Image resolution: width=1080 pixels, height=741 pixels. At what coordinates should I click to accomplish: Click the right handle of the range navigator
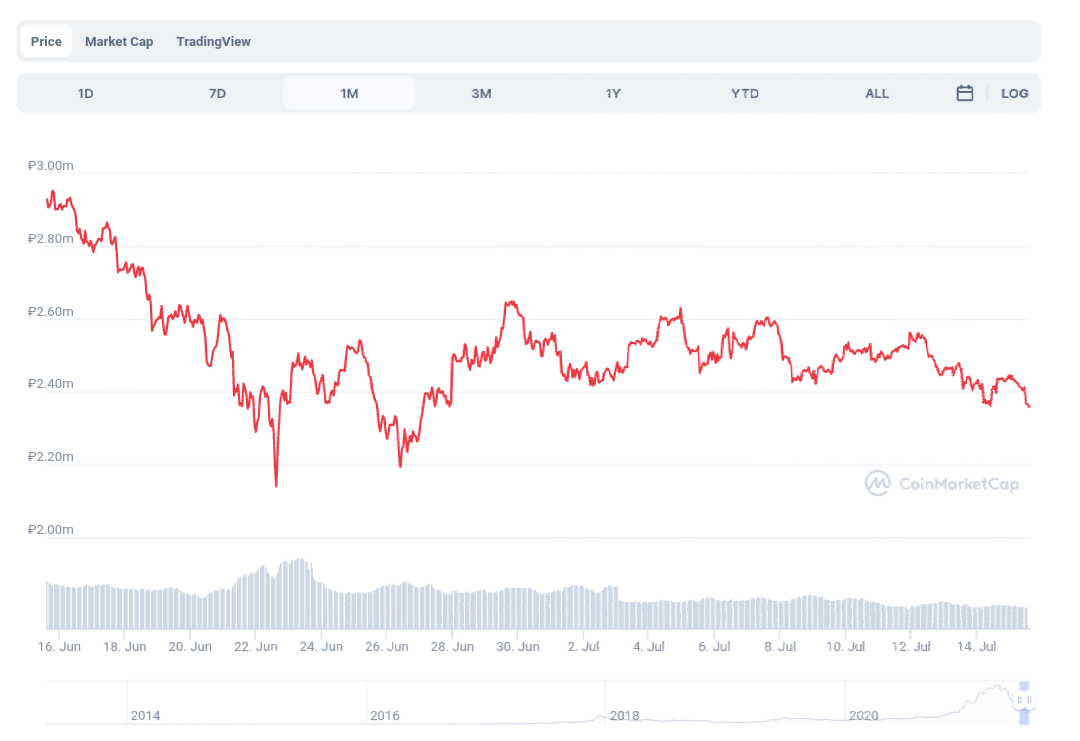point(1028,701)
